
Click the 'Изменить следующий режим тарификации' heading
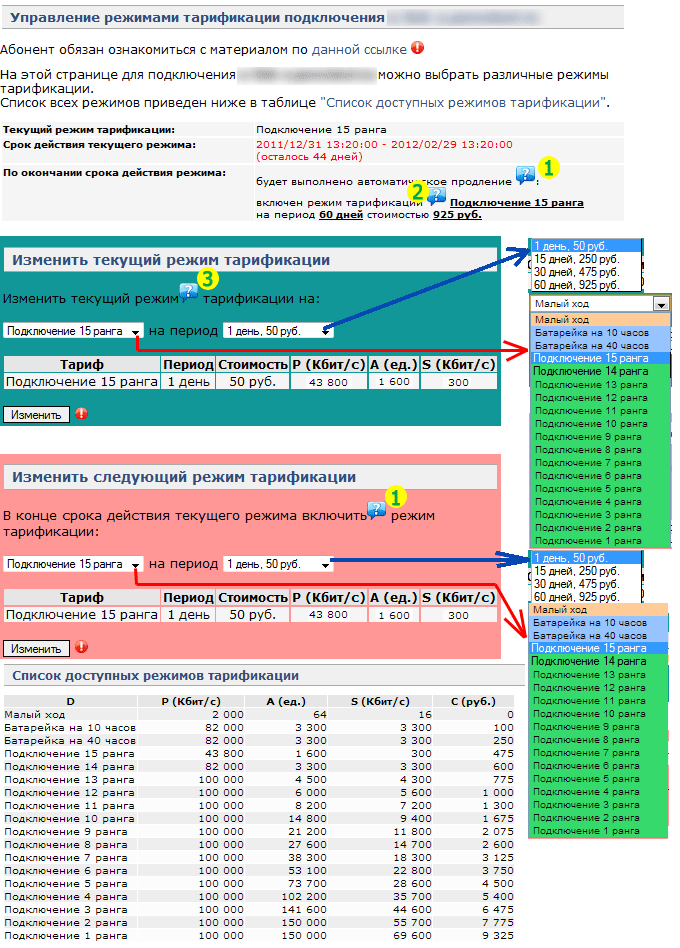(x=184, y=477)
